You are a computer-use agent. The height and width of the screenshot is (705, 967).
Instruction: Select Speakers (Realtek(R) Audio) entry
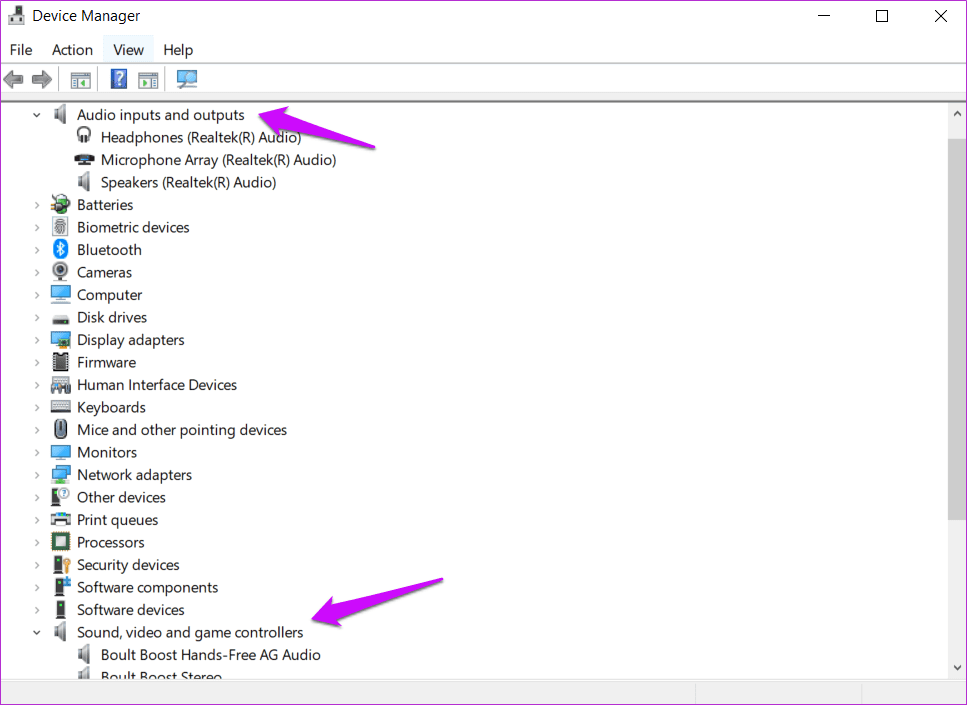[x=188, y=183]
